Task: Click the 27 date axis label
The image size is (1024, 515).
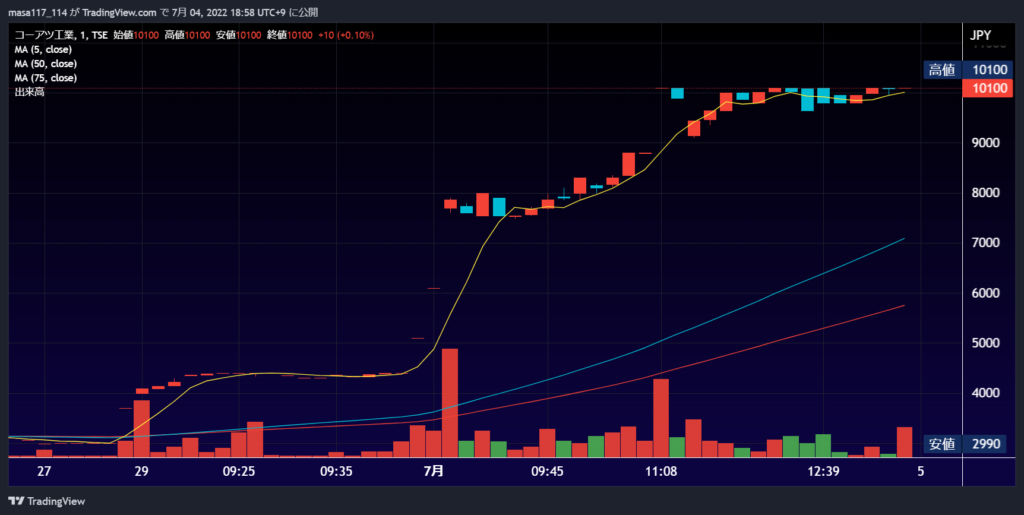Action: point(44,471)
